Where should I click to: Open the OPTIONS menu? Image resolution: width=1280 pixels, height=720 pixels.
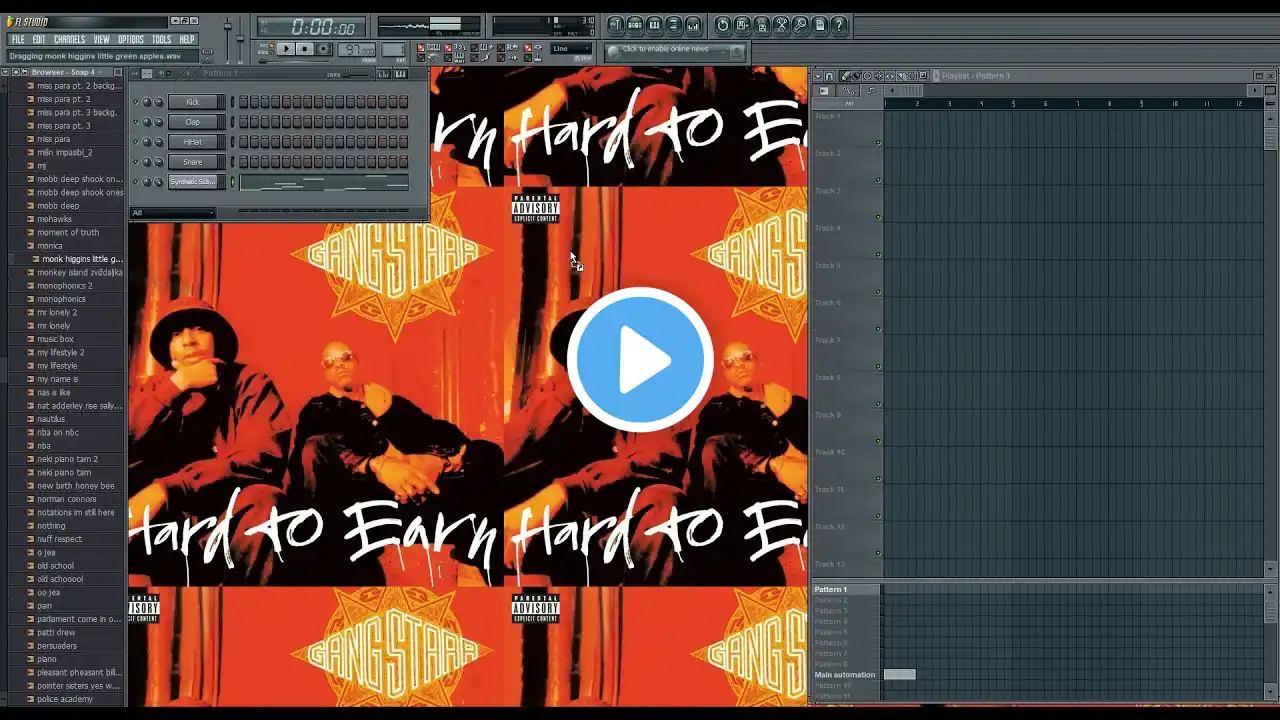tap(131, 40)
